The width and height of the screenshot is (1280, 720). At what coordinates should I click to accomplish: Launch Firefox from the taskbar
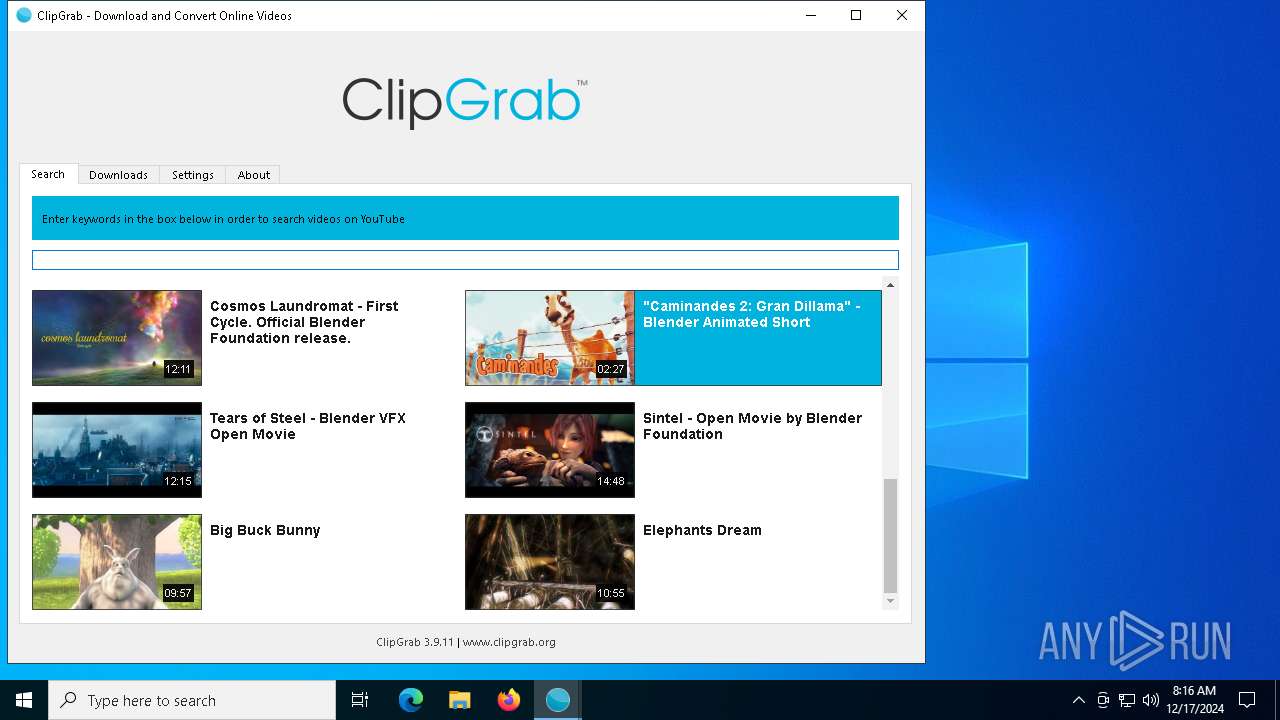pyautogui.click(x=509, y=700)
